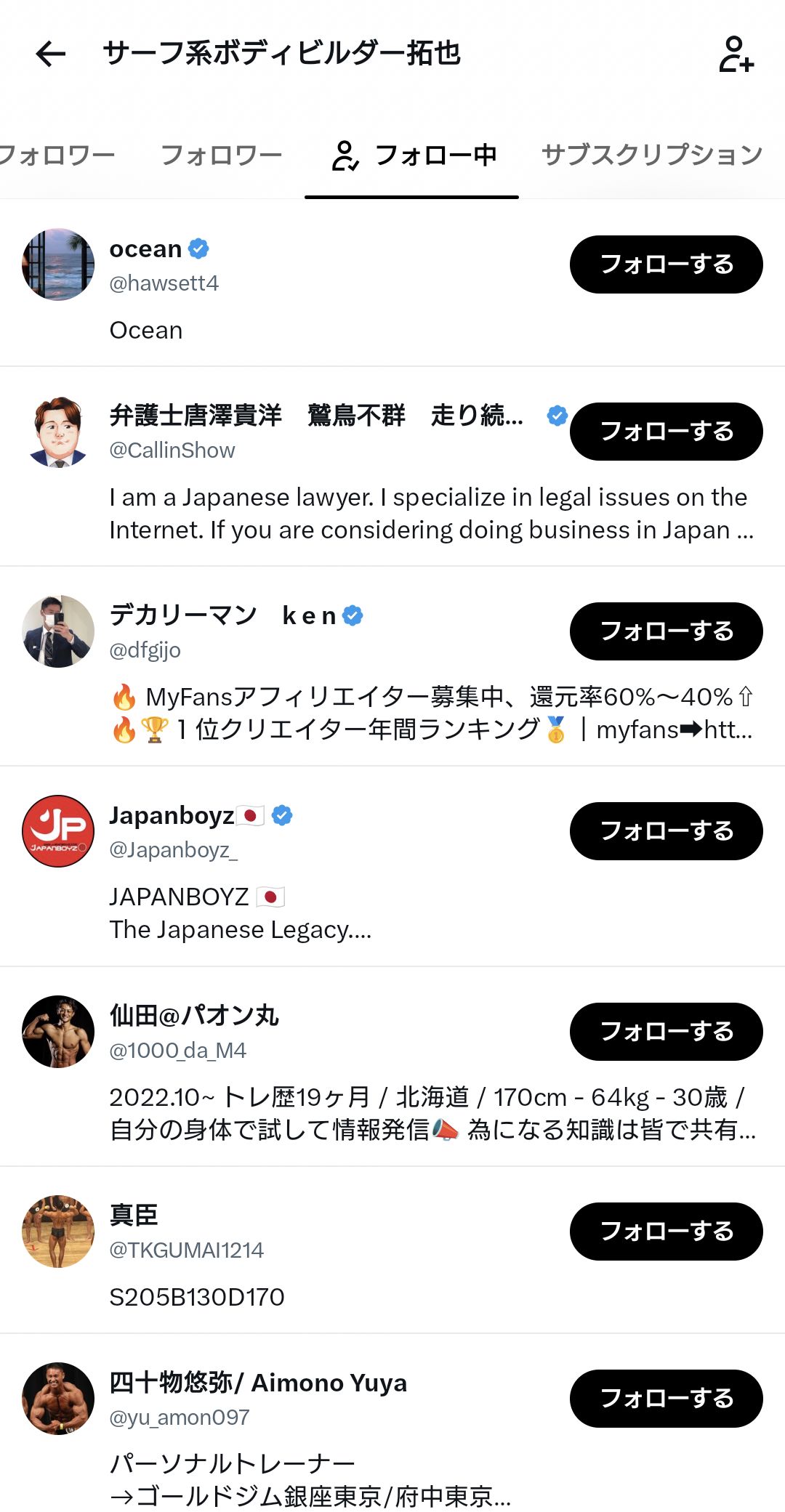Viewport: 785px width, 1512px height.
Task: Follow 四十物悠弥 Aimono Yuya
Action: point(667,1399)
